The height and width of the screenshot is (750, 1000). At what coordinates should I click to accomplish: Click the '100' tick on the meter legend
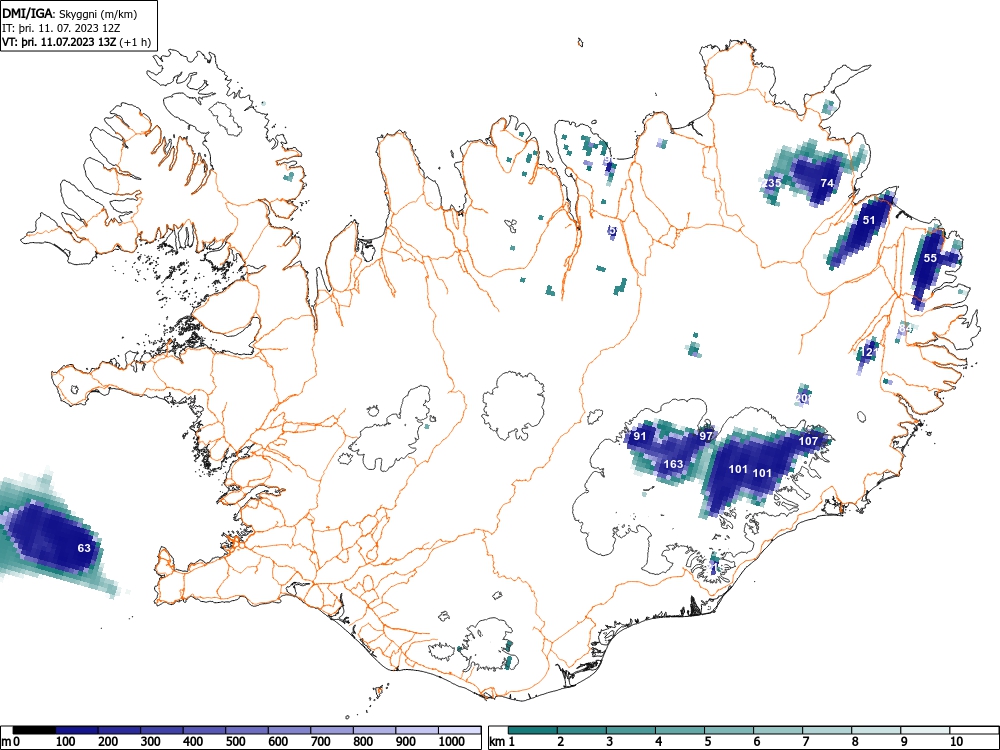[66, 742]
